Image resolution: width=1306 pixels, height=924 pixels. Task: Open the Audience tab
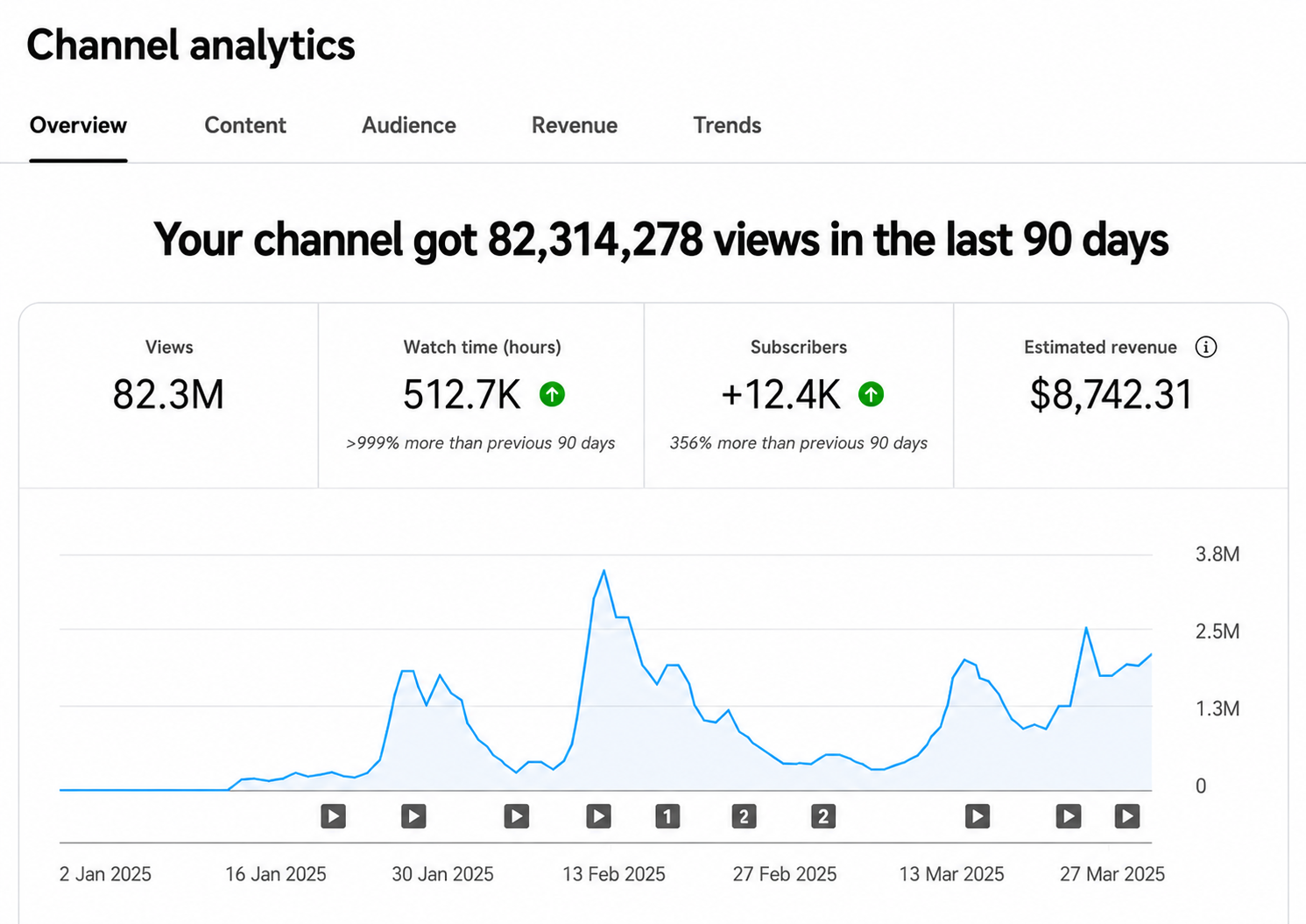pyautogui.click(x=409, y=125)
